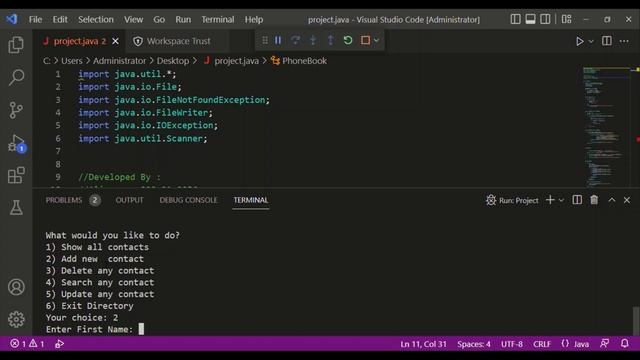Close the project.java tab
Screen dimensions: 640x360
116,41
